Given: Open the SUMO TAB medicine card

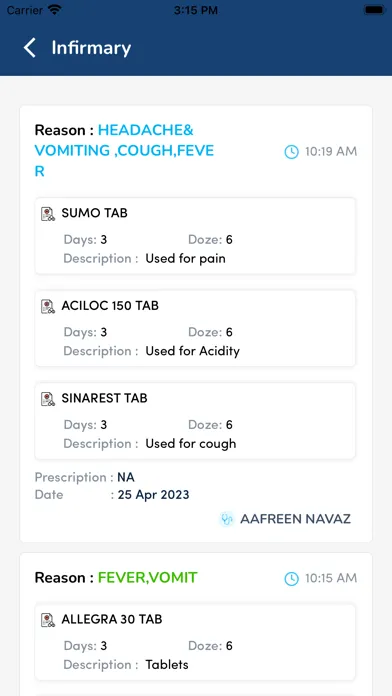Looking at the screenshot, I should [x=195, y=236].
